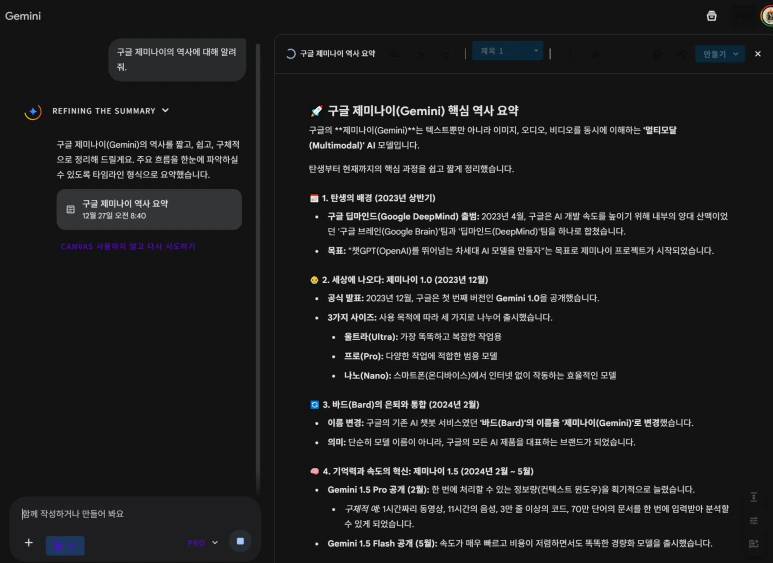Click the heading 구글 제미나이(Gemini) 핵심 역사 요약
The height and width of the screenshot is (563, 773).
point(423,110)
